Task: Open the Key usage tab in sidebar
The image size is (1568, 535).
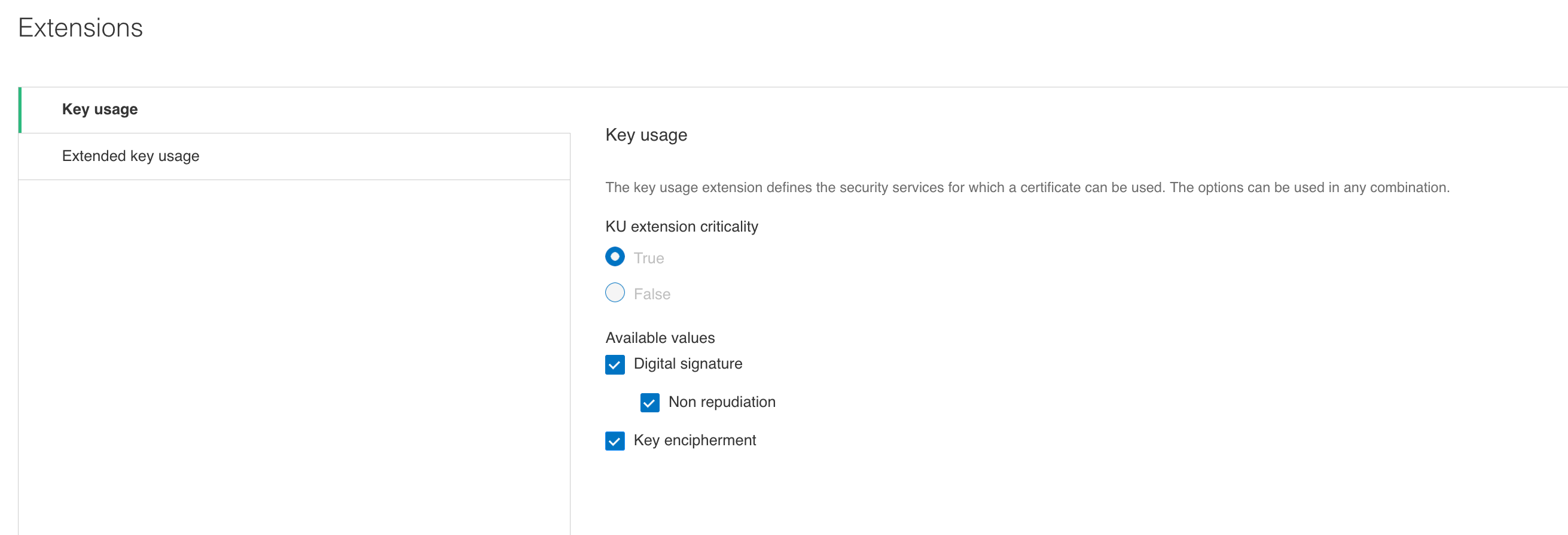Action: [100, 110]
